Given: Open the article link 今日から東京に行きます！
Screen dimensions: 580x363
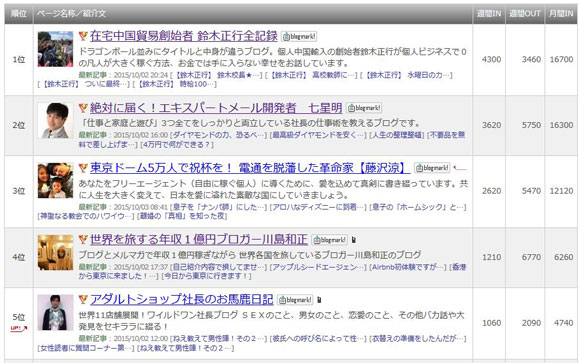Looking at the screenshot, I should (207, 276).
